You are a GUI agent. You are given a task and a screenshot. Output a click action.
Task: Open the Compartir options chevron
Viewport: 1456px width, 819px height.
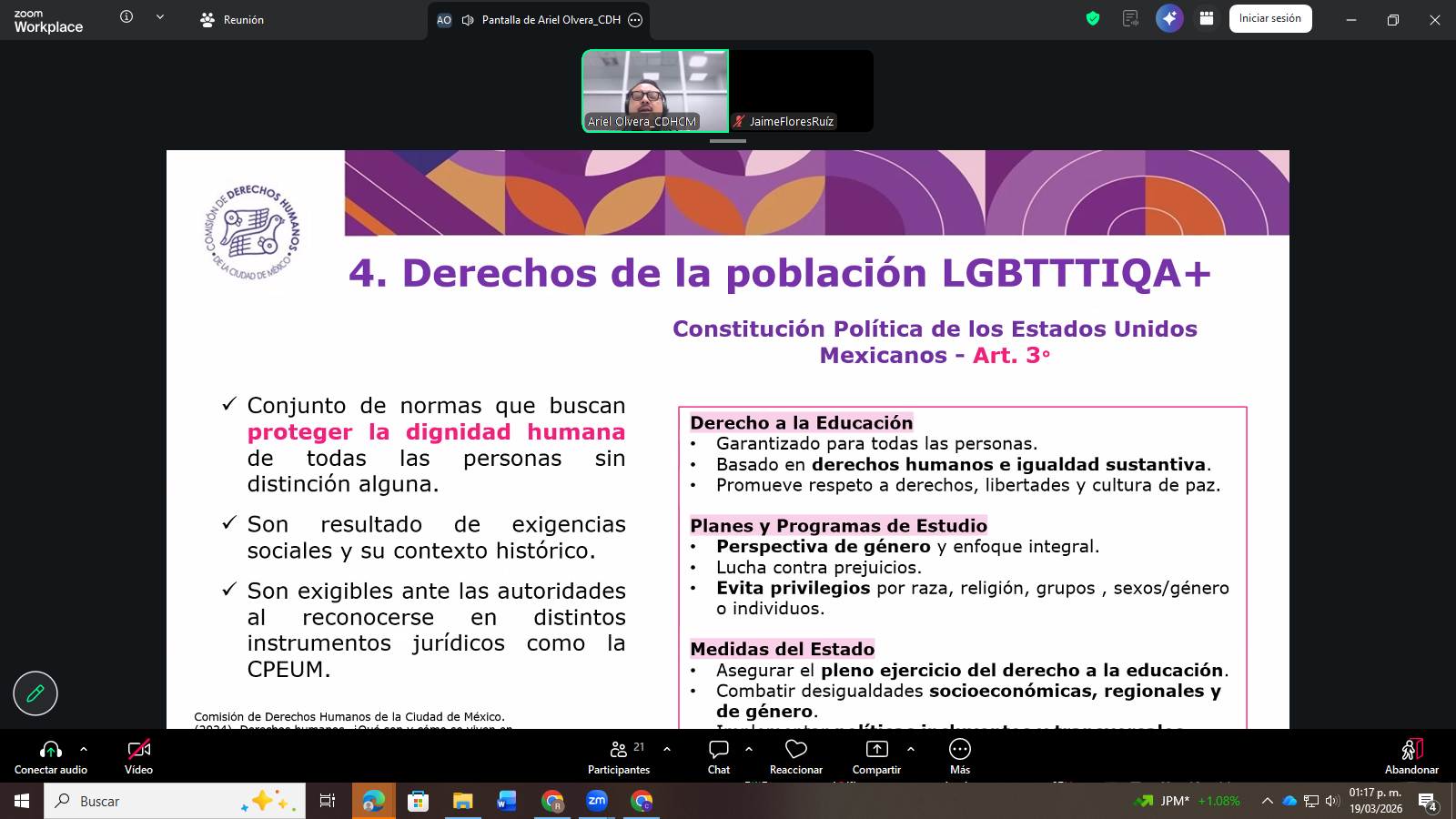[911, 750]
